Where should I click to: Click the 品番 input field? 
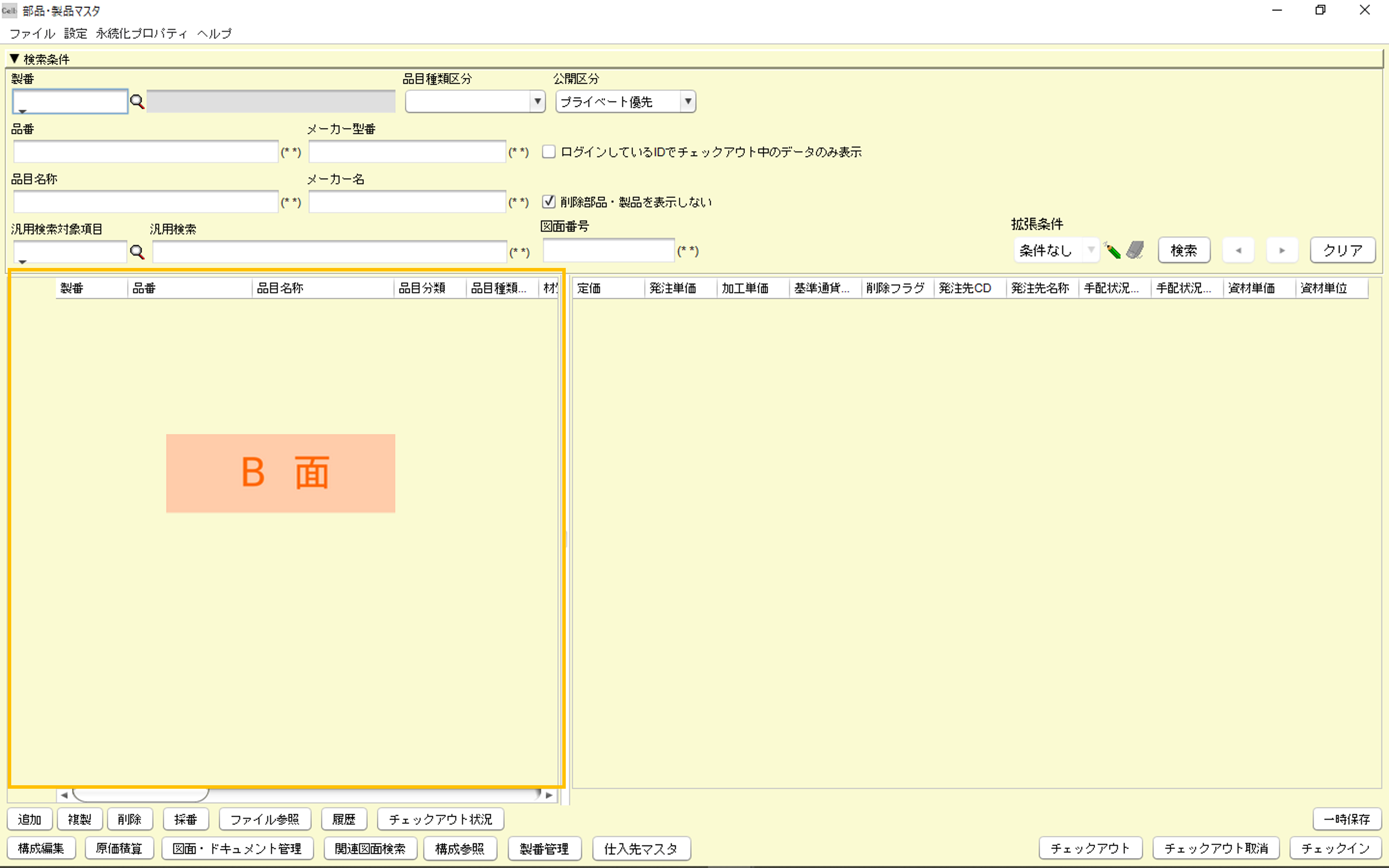click(146, 152)
